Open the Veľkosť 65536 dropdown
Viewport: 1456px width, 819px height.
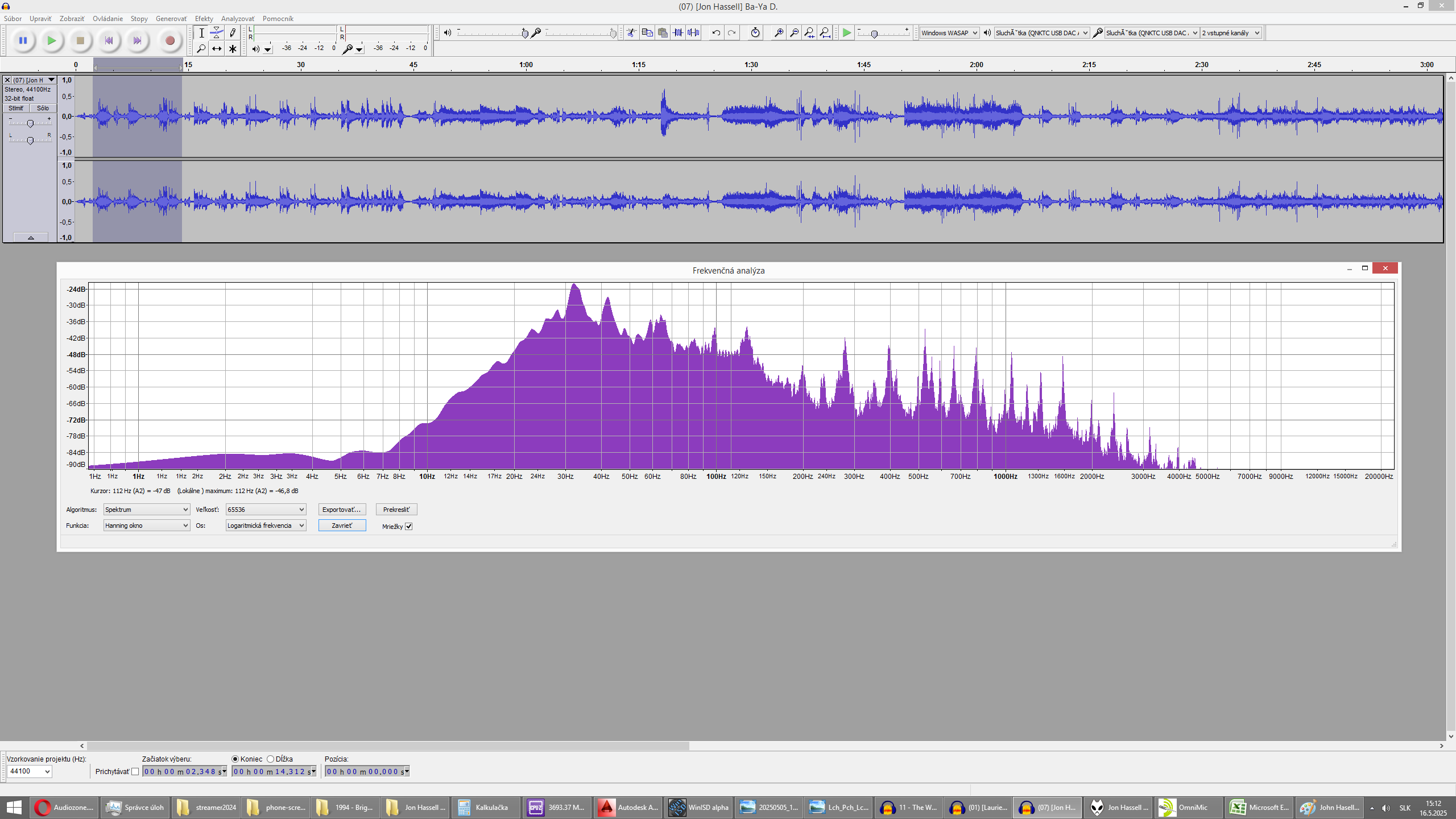[x=266, y=510]
